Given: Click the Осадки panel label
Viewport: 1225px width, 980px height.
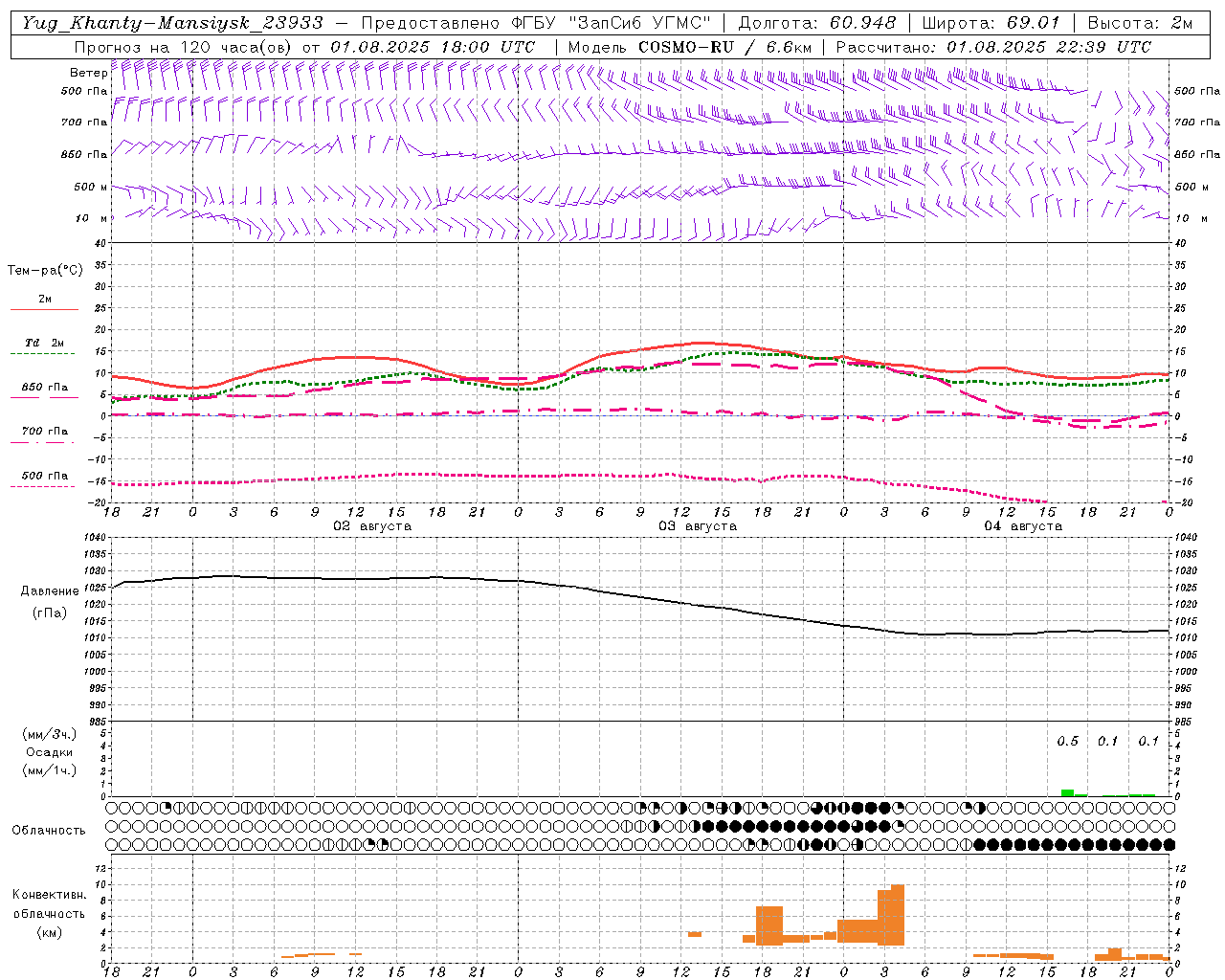Looking at the screenshot, I should point(50,752).
